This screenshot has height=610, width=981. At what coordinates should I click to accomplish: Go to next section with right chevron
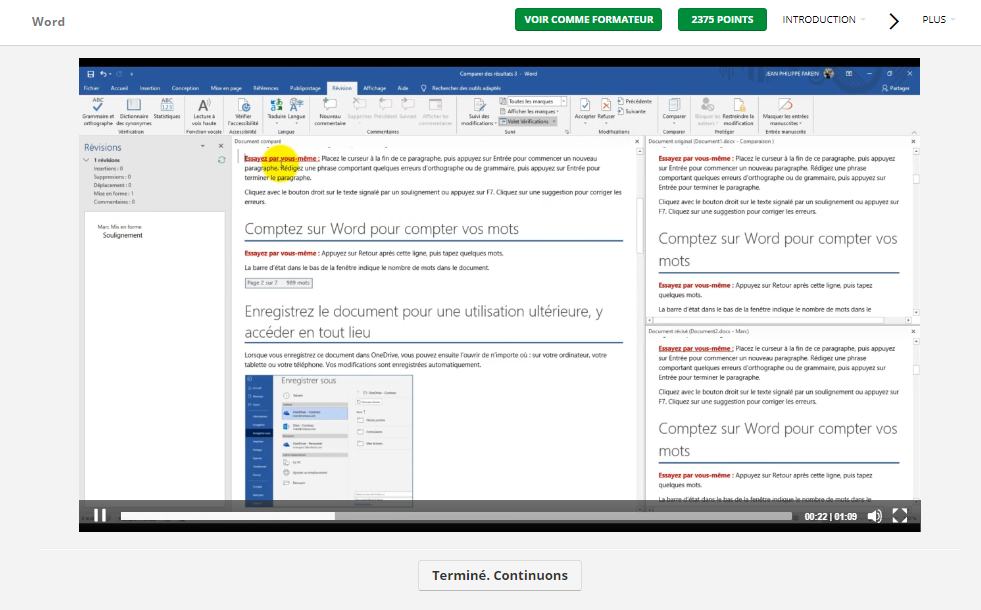pyautogui.click(x=894, y=21)
